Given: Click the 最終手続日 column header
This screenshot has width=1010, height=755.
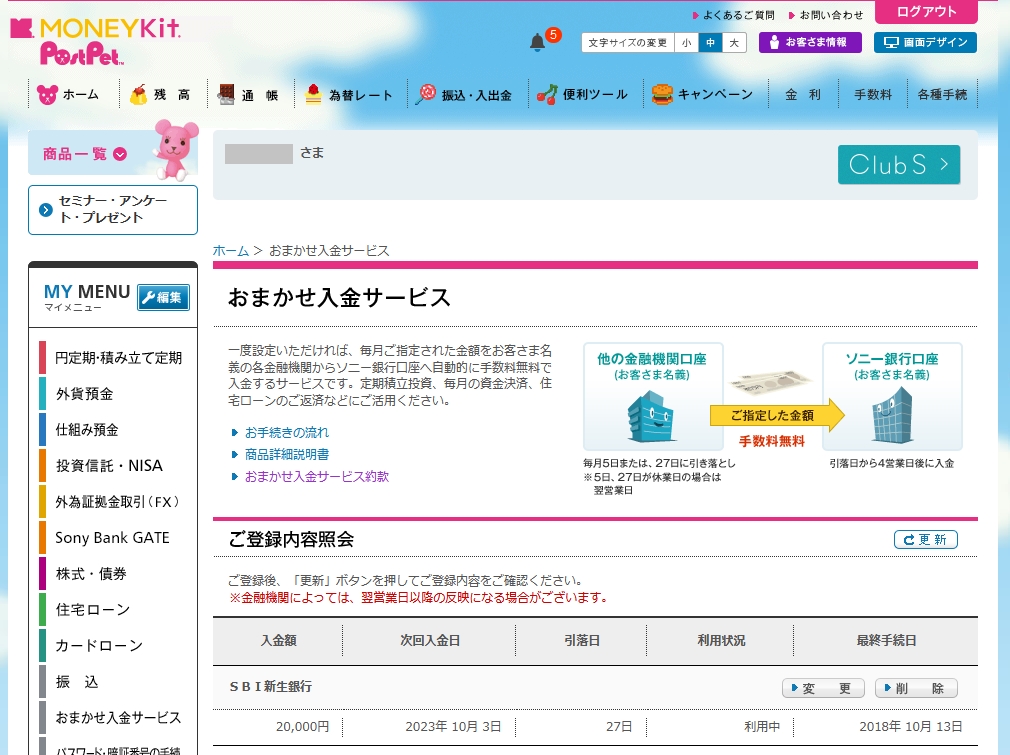Looking at the screenshot, I should (x=886, y=640).
